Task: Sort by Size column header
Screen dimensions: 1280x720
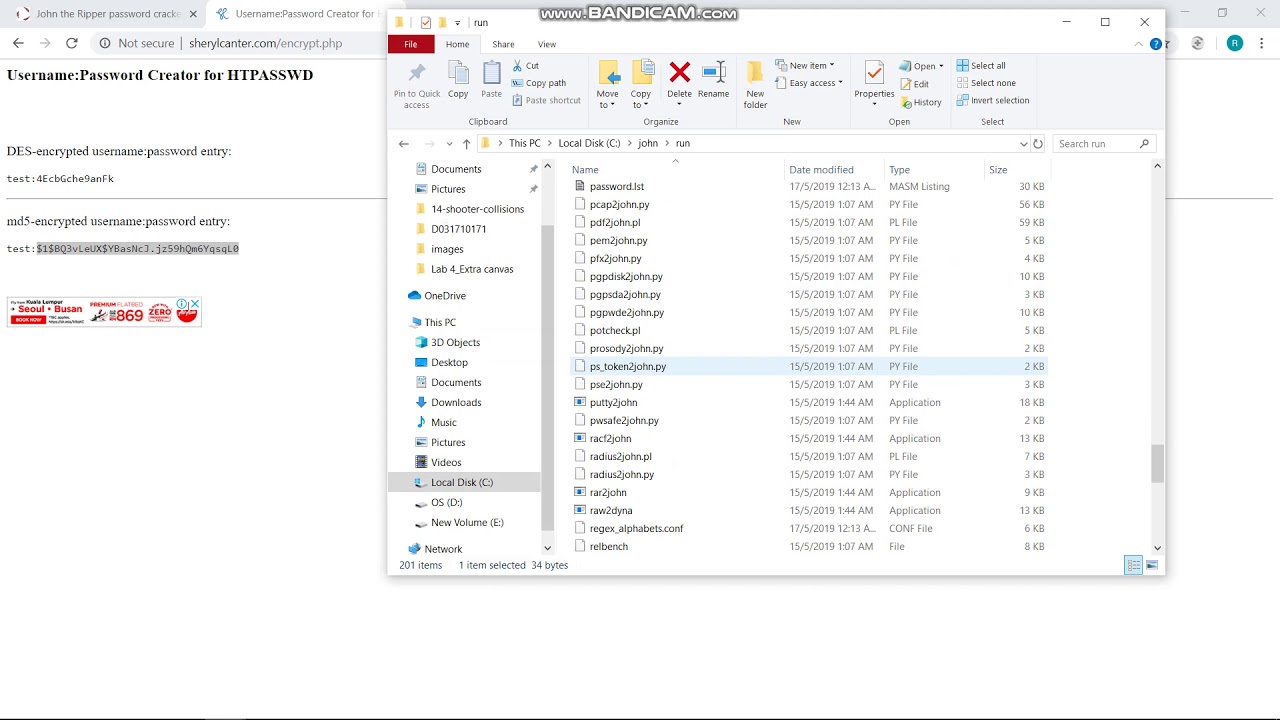Action: coord(1016,170)
